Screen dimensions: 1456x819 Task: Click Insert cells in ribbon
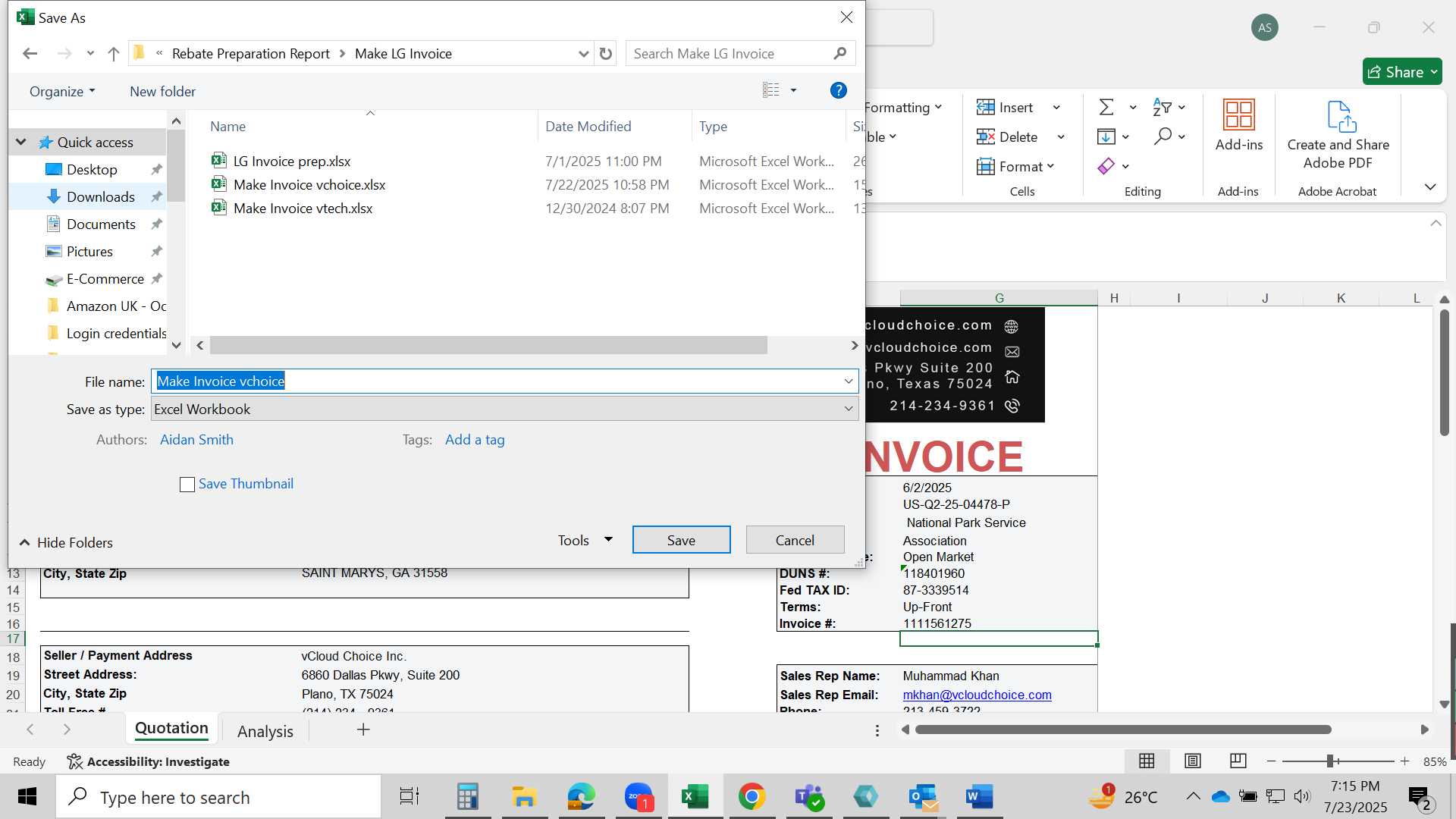pyautogui.click(x=1006, y=108)
